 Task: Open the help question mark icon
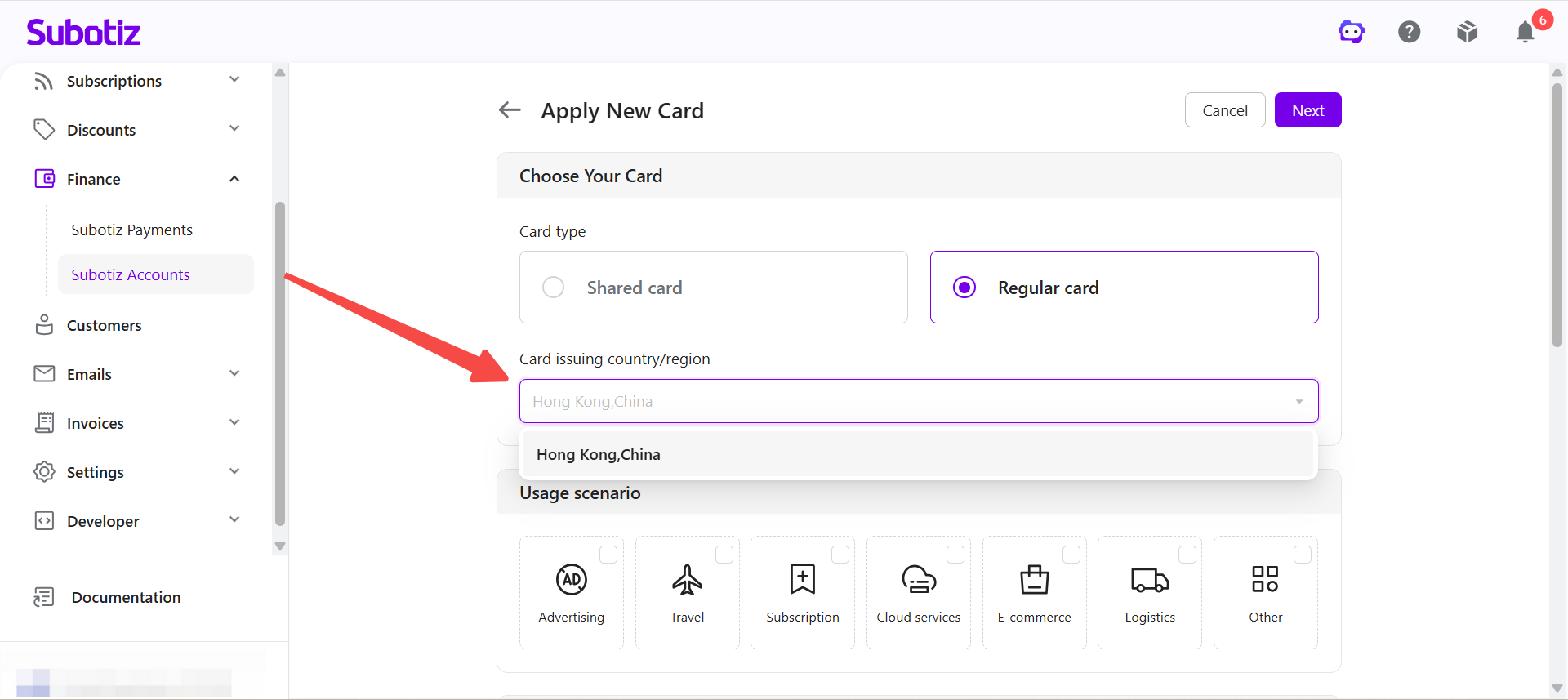click(1410, 32)
